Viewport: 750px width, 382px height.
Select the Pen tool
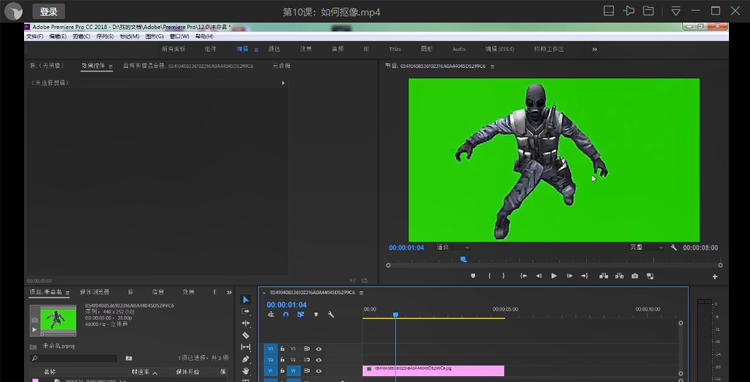245,359
